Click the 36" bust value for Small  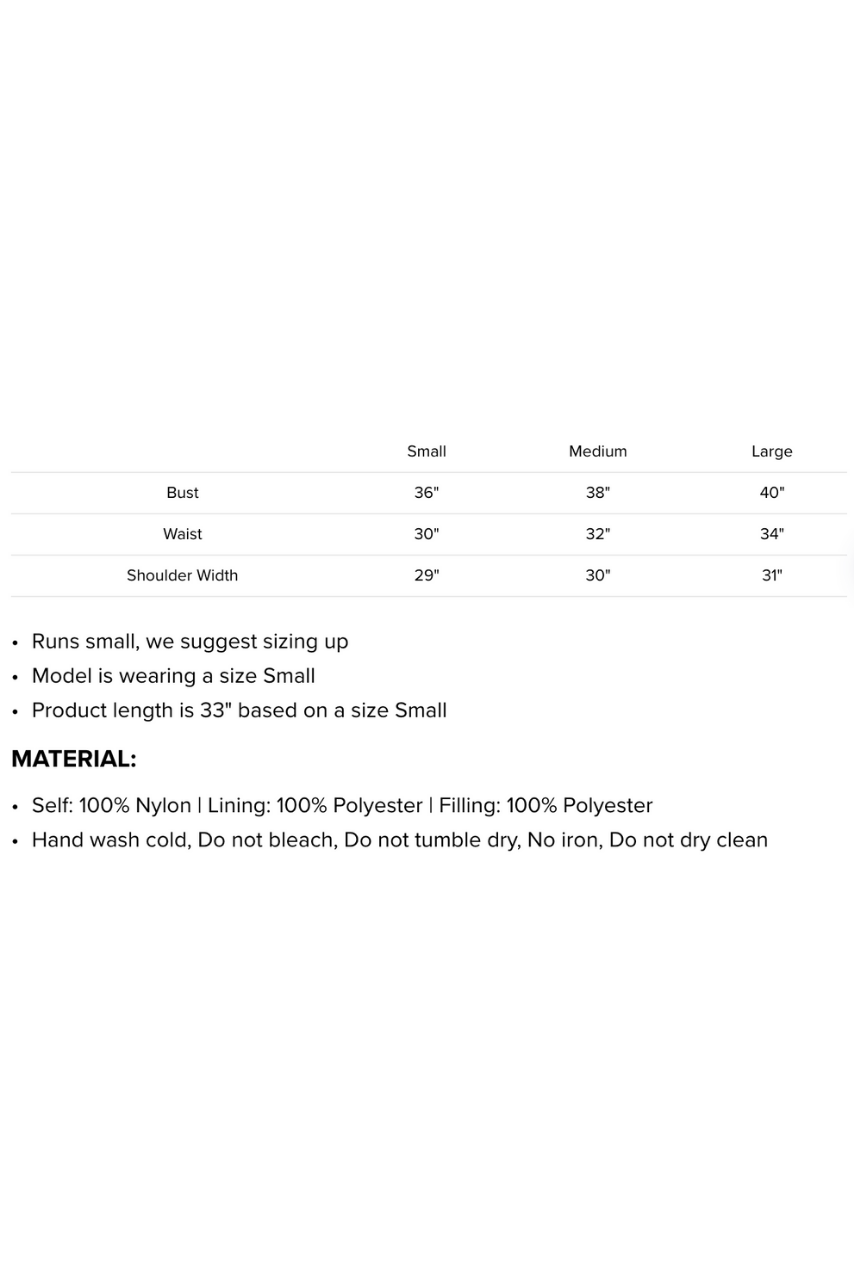point(426,492)
